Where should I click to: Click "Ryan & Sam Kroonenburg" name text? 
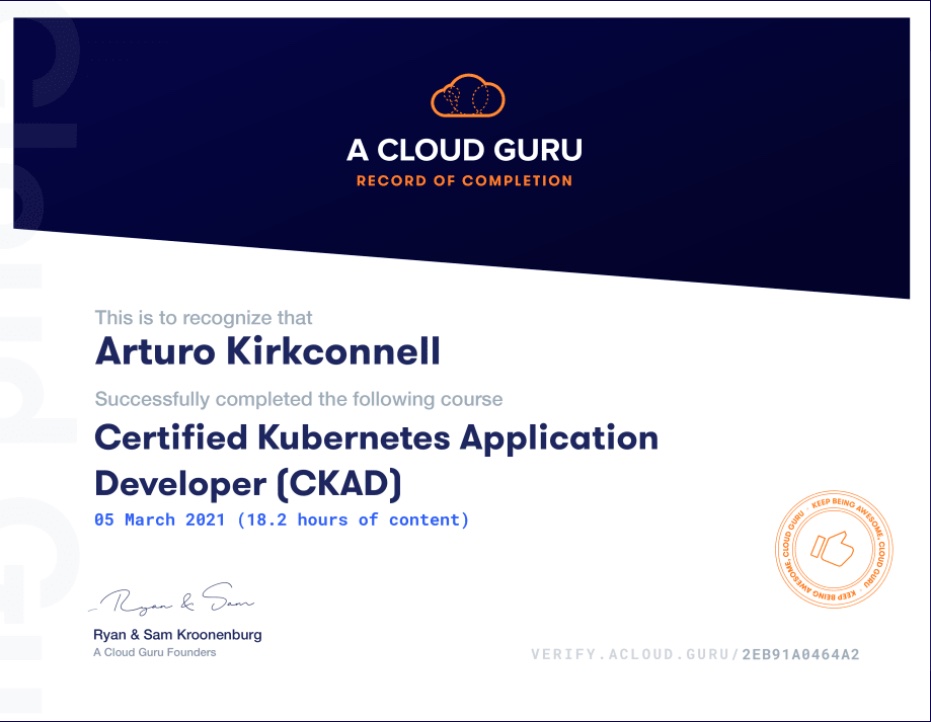pos(178,635)
